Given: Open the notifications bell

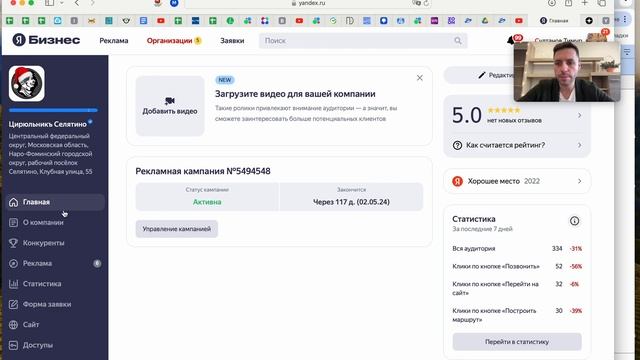Looking at the screenshot, I should [511, 40].
